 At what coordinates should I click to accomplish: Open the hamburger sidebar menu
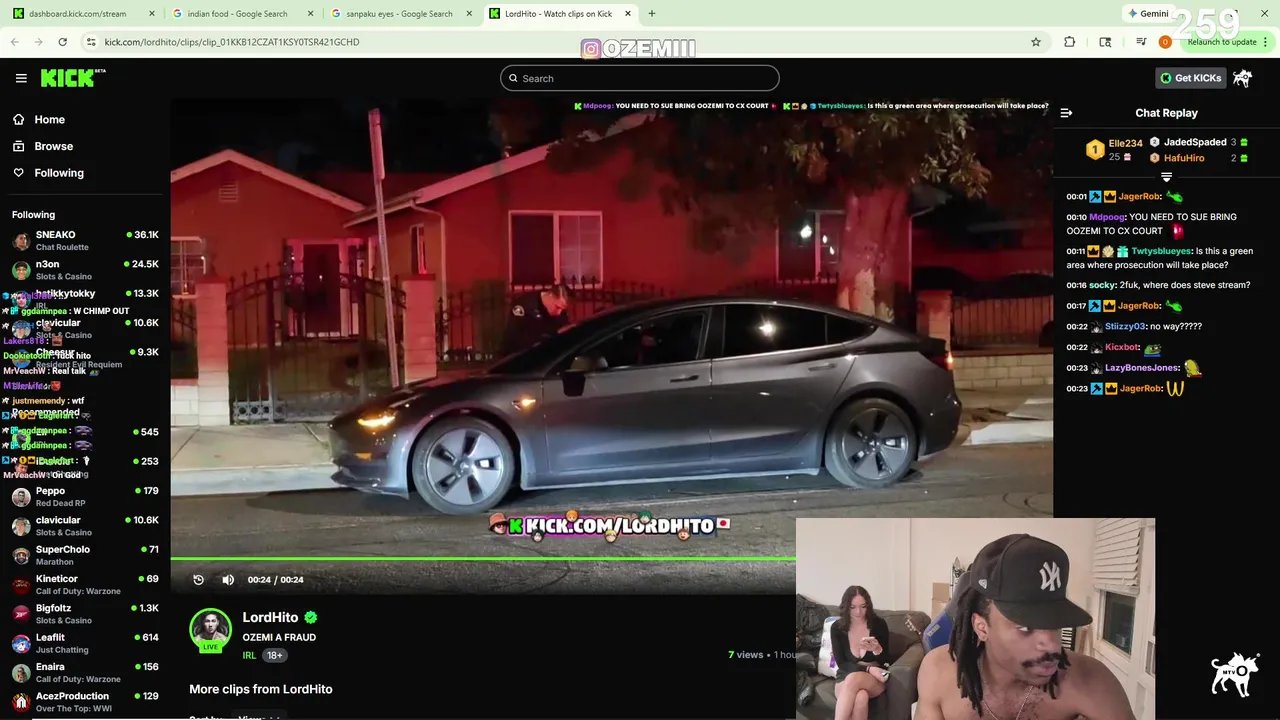click(x=21, y=78)
